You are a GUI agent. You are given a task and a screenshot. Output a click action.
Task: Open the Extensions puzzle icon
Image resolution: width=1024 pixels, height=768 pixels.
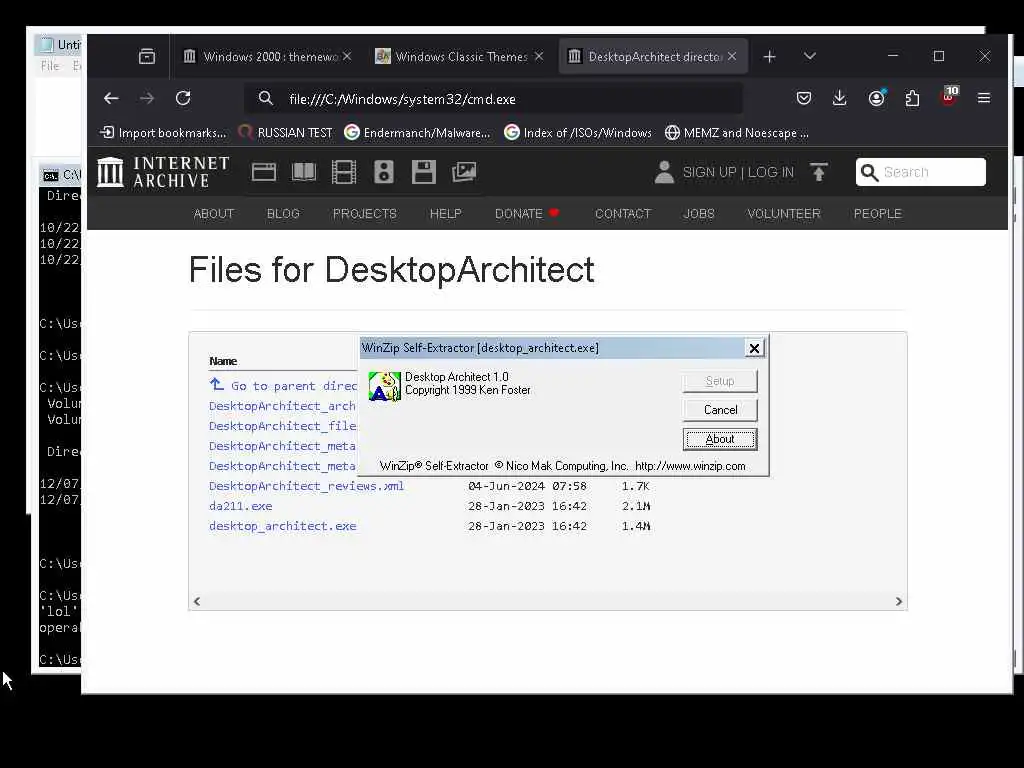[x=912, y=99]
